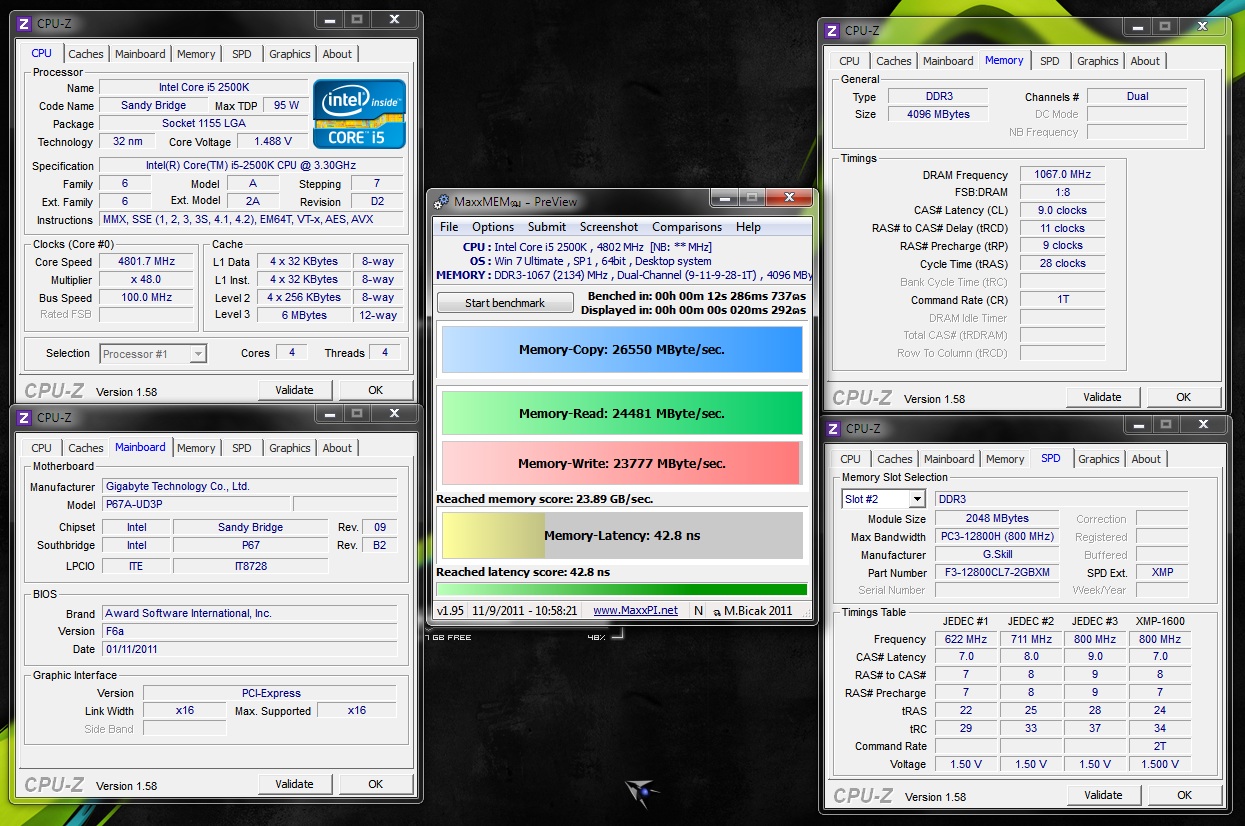Click the red Memory-Write result bar
1245x826 pixels.
point(622,463)
